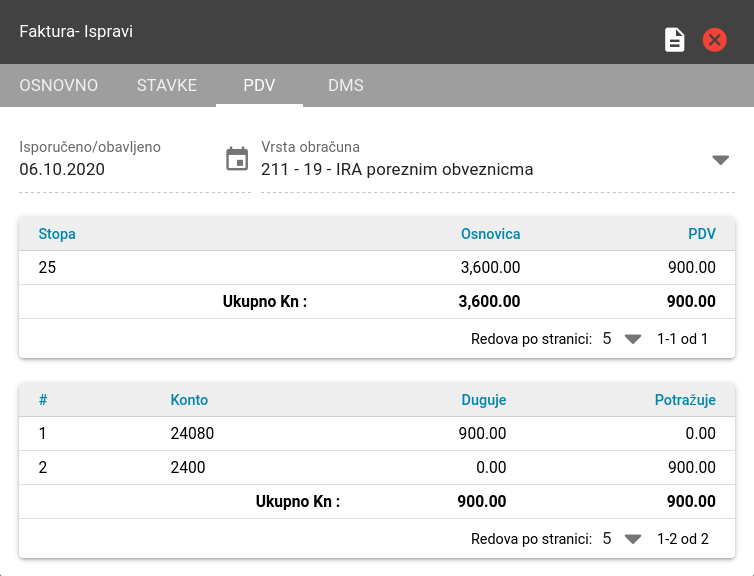Image resolution: width=754 pixels, height=576 pixels.
Task: Open the calendar date picker icon
Action: click(x=237, y=159)
